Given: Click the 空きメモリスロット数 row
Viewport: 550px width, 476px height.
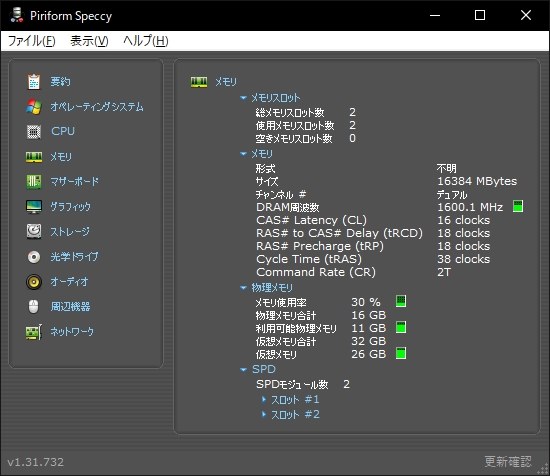Looking at the screenshot, I should 306,139.
